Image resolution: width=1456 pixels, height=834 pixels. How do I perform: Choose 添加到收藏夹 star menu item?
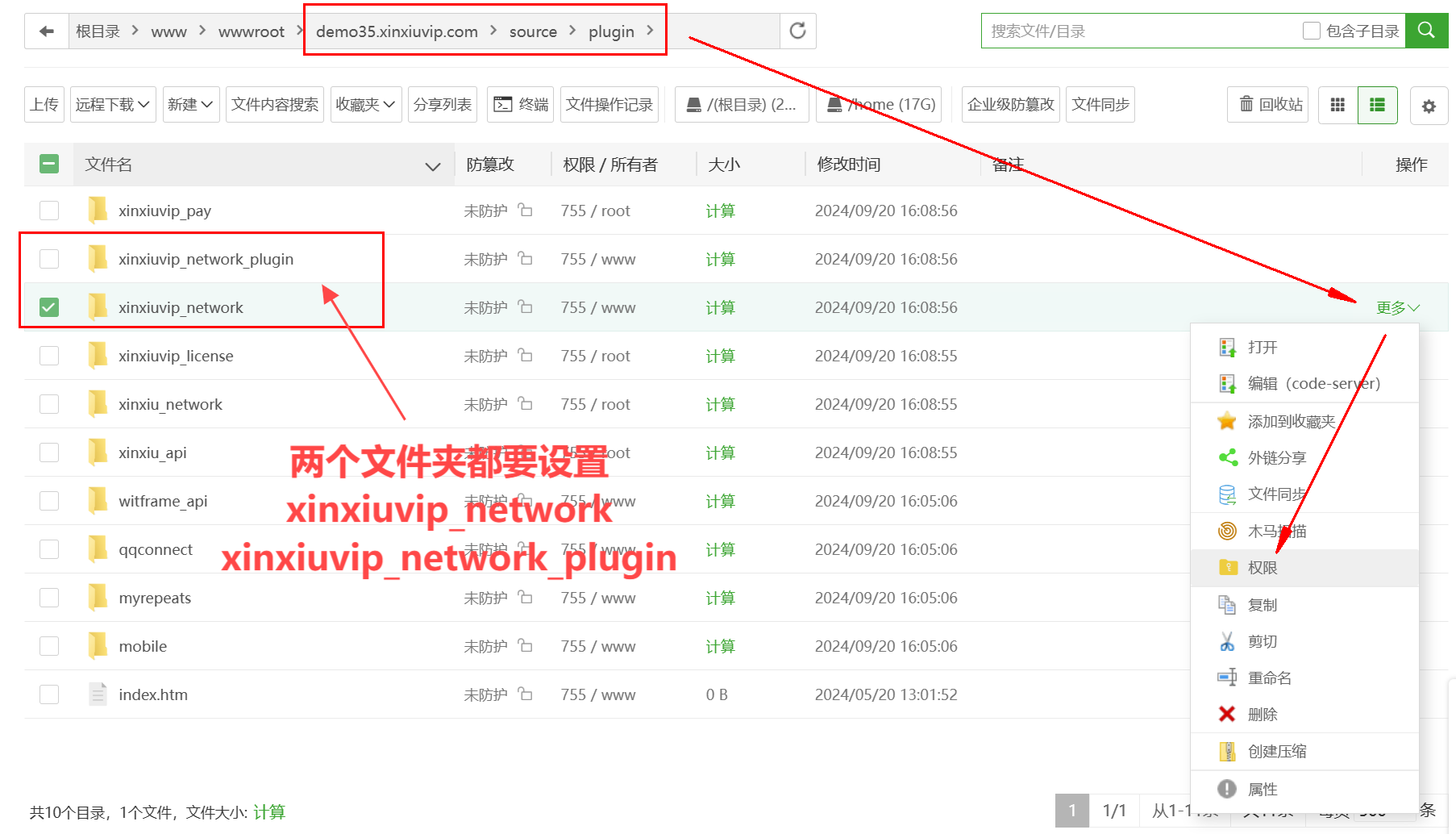pyautogui.click(x=1304, y=421)
